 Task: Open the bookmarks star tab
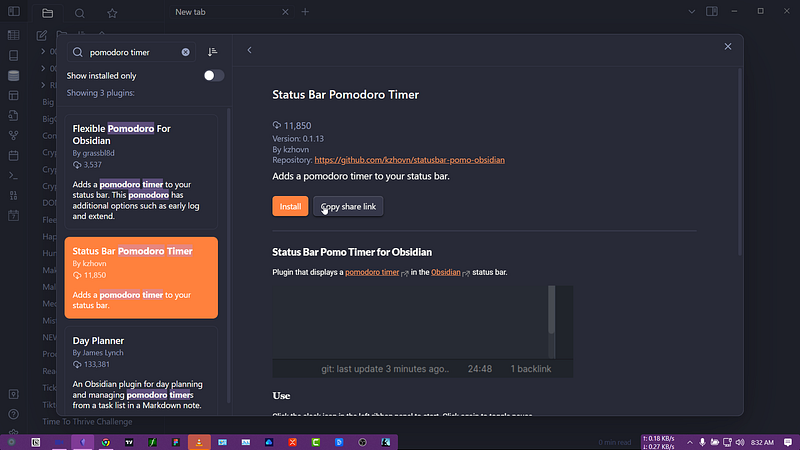pyautogui.click(x=112, y=13)
